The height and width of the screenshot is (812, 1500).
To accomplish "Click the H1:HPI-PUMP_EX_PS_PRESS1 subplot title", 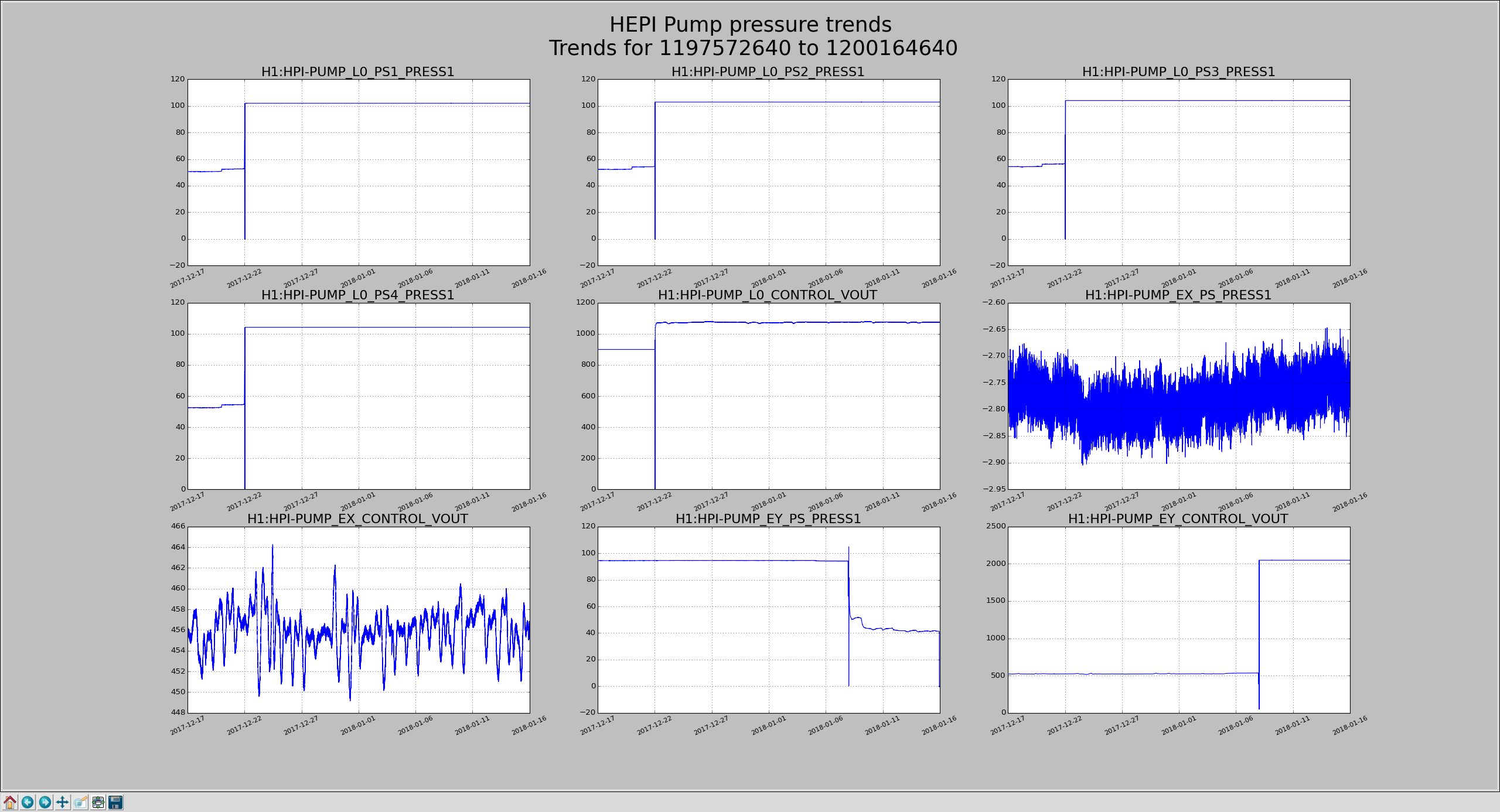I will [1178, 295].
